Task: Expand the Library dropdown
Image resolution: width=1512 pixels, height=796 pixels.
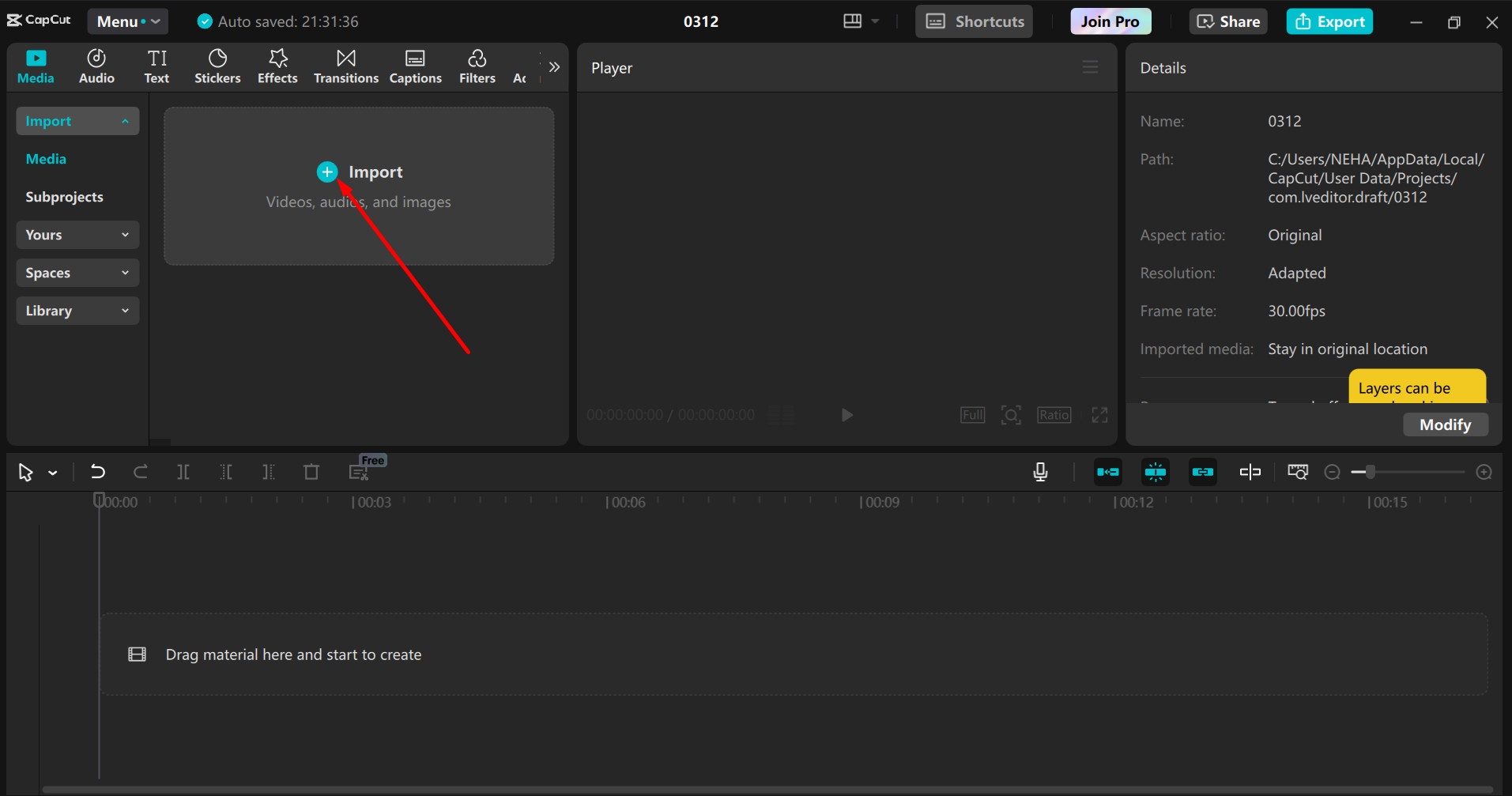Action: coord(77,311)
